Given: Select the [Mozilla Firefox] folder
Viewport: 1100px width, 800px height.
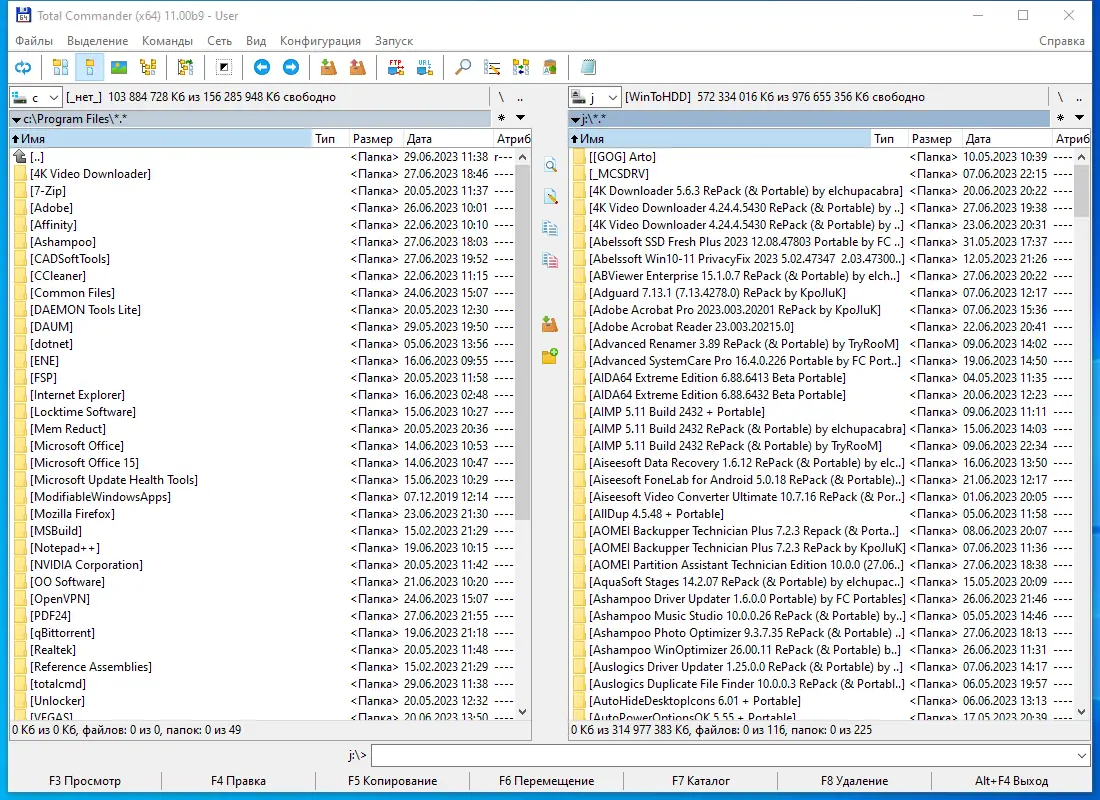Looking at the screenshot, I should [72, 514].
